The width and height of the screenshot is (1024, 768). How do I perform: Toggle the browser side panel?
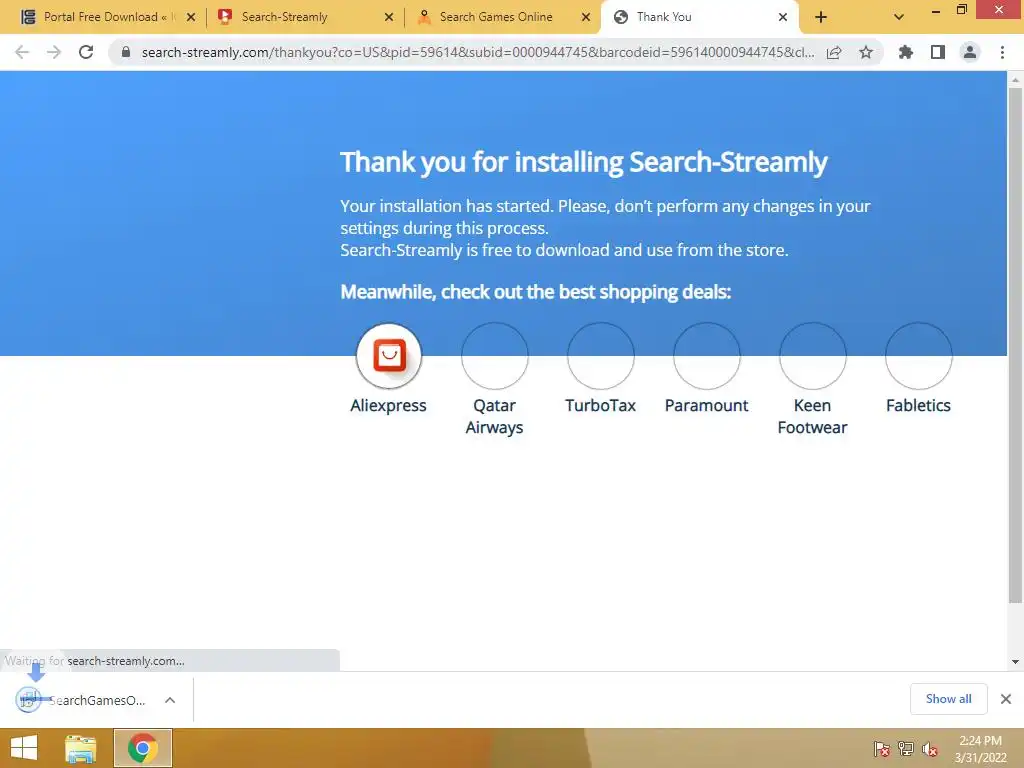point(938,52)
